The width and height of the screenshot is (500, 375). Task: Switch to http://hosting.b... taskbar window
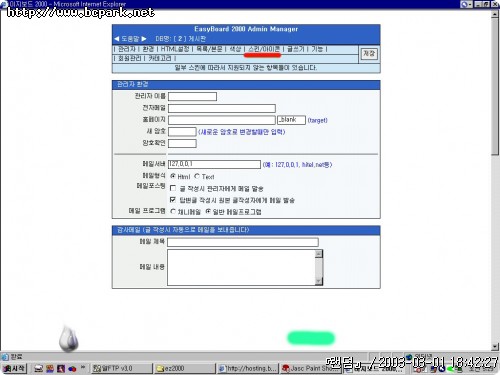pos(247,368)
